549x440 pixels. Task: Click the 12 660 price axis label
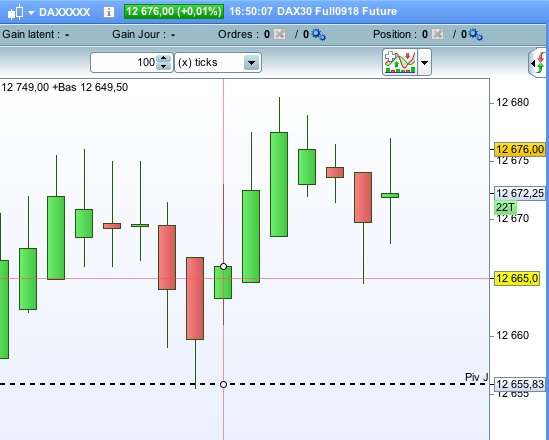coord(513,335)
